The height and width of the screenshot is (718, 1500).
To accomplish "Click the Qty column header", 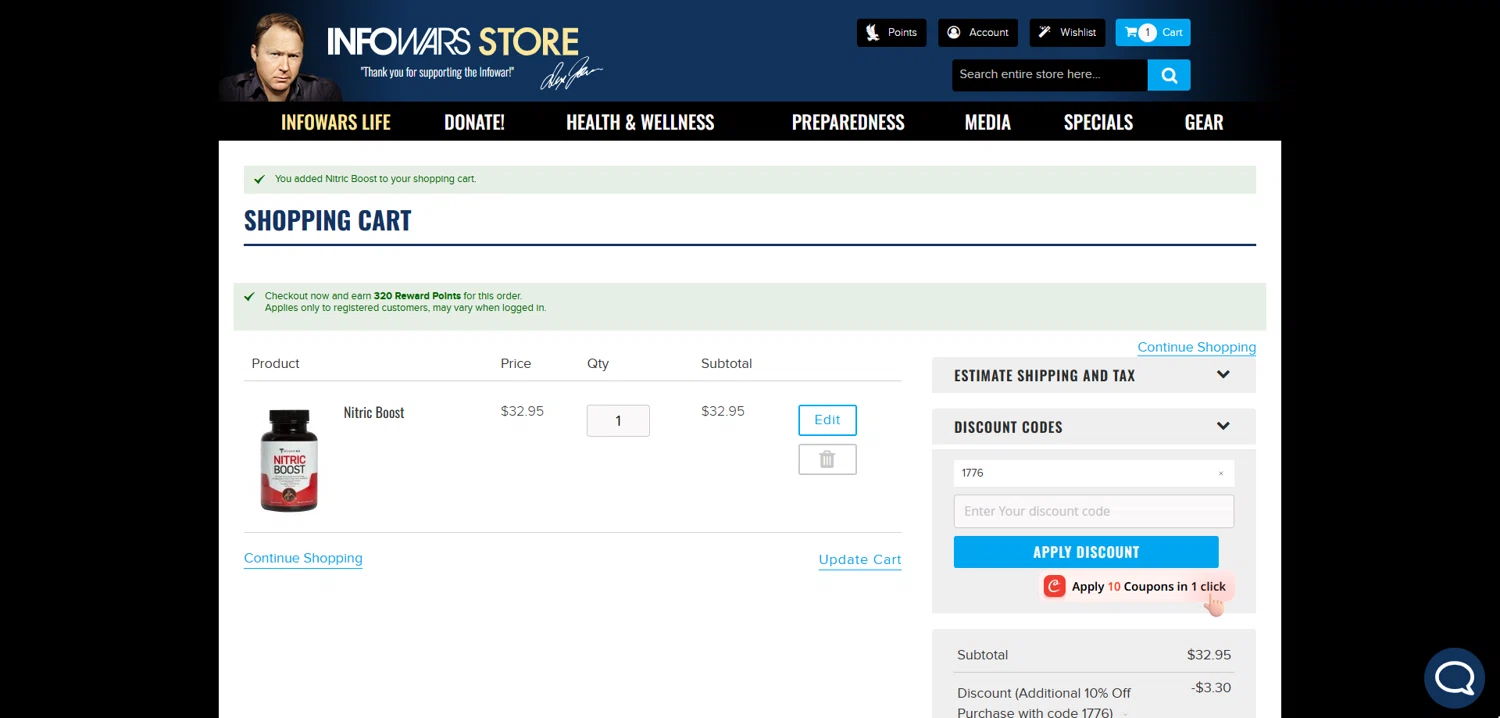I will 598,363.
